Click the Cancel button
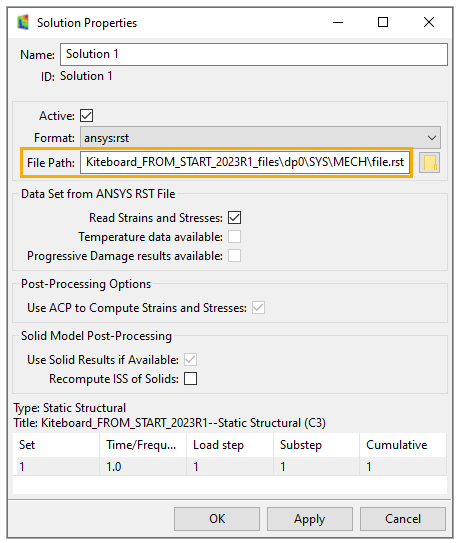This screenshot has width=459, height=543. (403, 519)
